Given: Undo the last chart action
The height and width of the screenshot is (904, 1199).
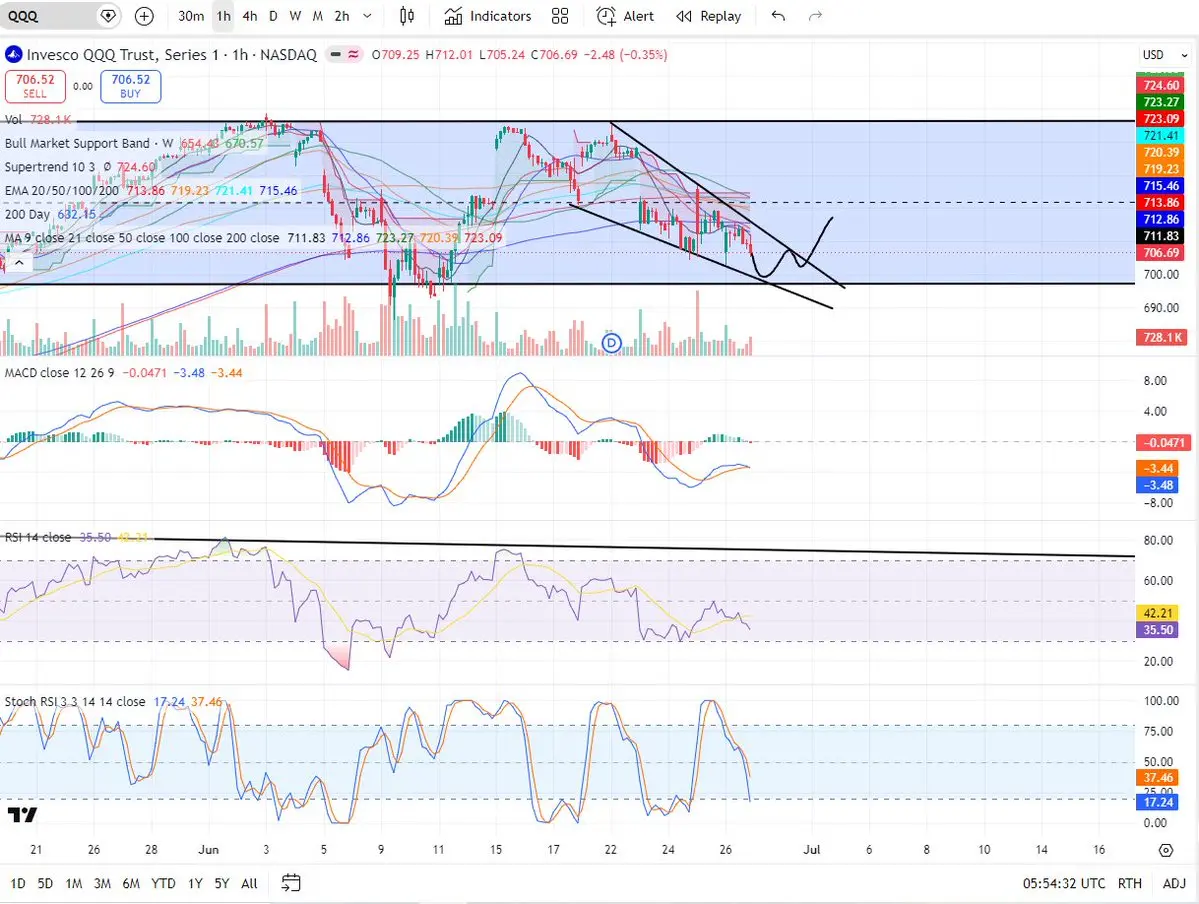Looking at the screenshot, I should coord(778,16).
